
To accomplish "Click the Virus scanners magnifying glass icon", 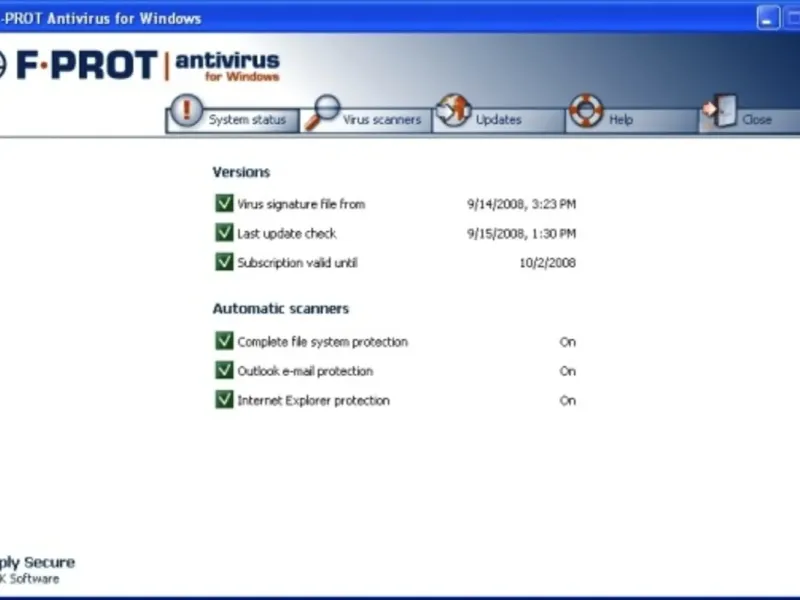I will pyautogui.click(x=322, y=113).
